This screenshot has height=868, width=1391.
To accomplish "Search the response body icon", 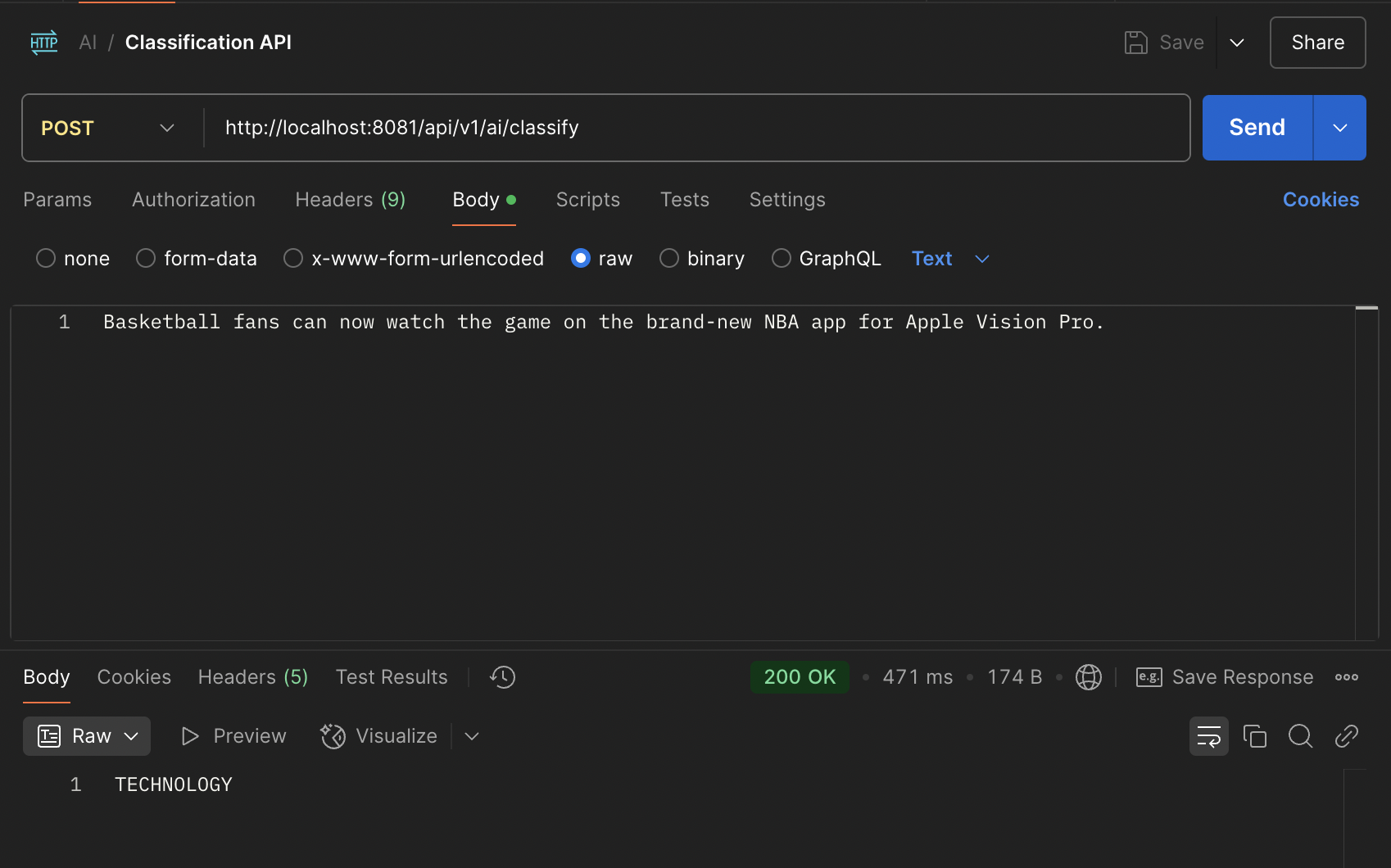I will pos(1300,736).
